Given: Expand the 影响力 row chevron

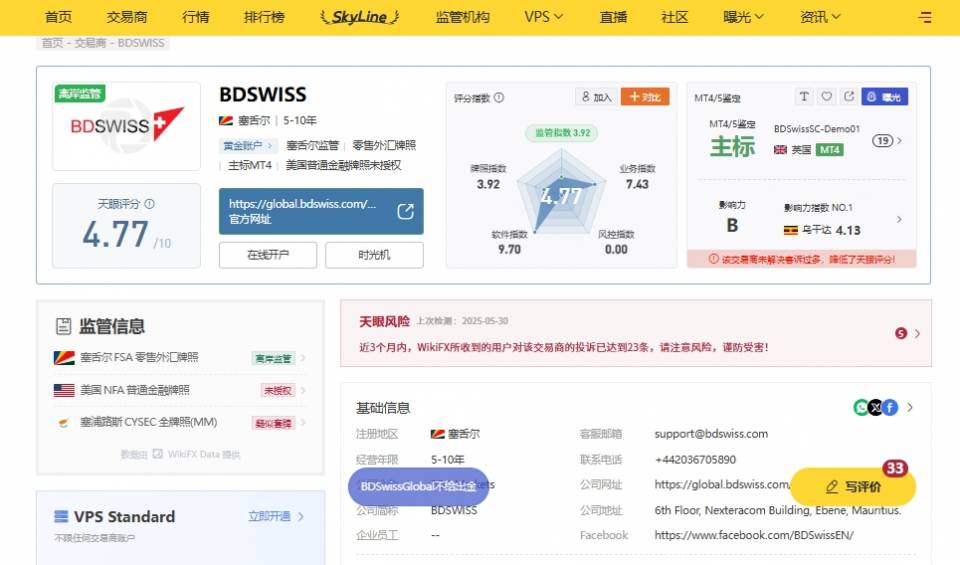Looking at the screenshot, I should [899, 219].
